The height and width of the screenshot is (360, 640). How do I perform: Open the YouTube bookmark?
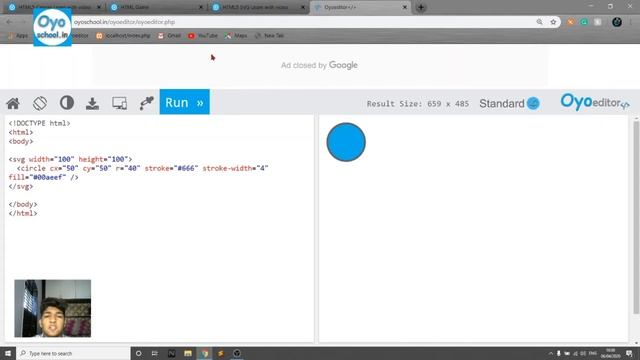(203, 36)
